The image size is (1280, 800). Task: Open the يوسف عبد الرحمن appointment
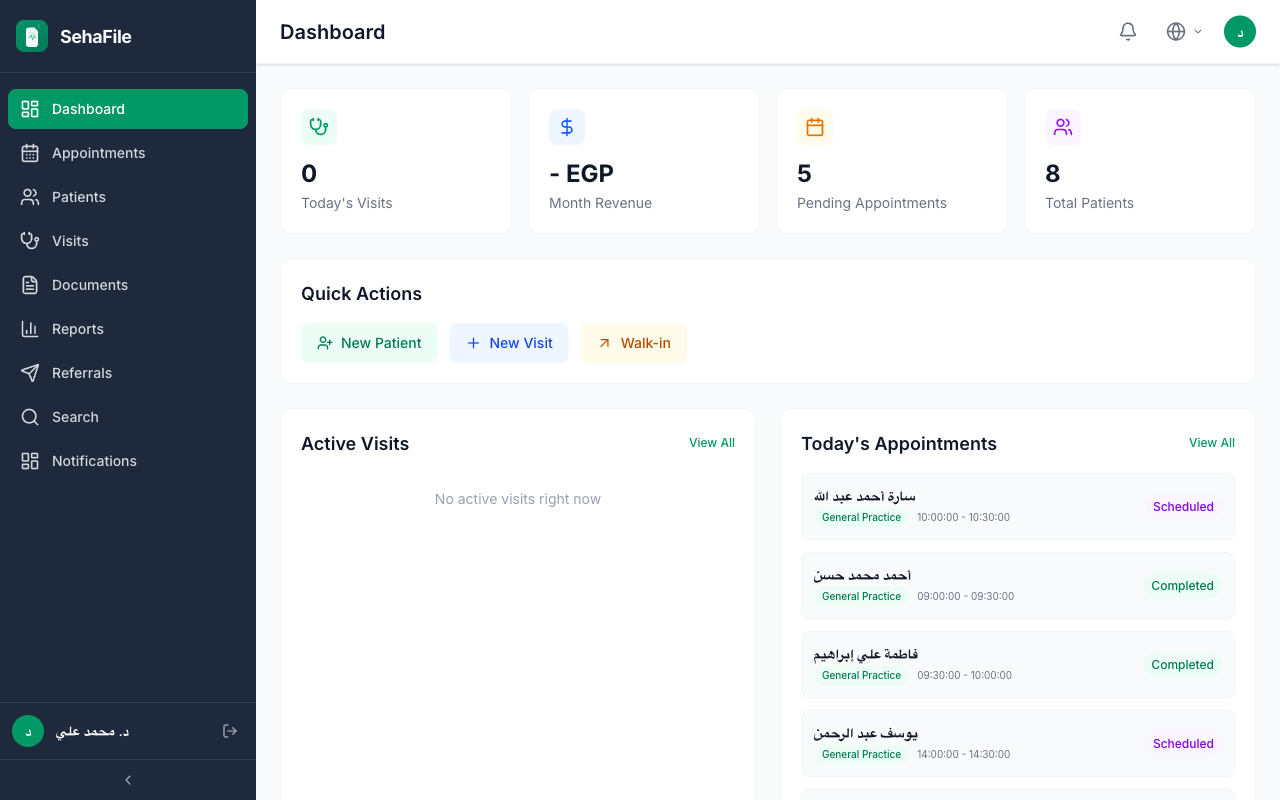tap(1018, 744)
